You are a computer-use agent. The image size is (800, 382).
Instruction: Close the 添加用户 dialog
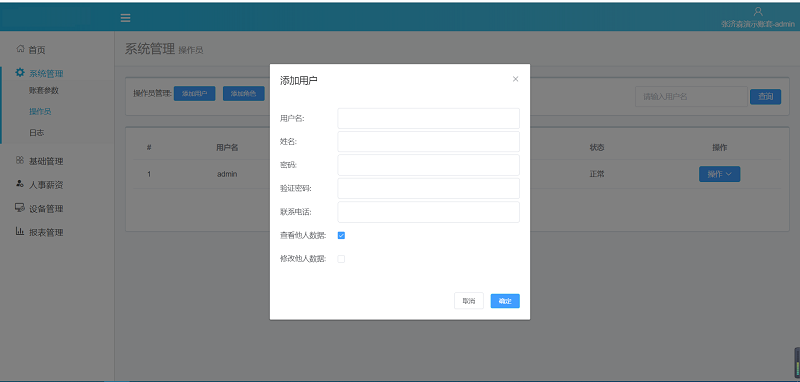click(515, 79)
